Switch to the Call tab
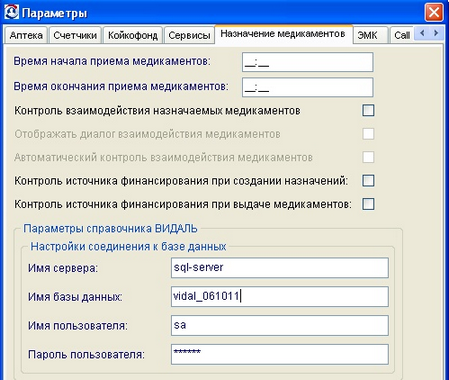 401,35
